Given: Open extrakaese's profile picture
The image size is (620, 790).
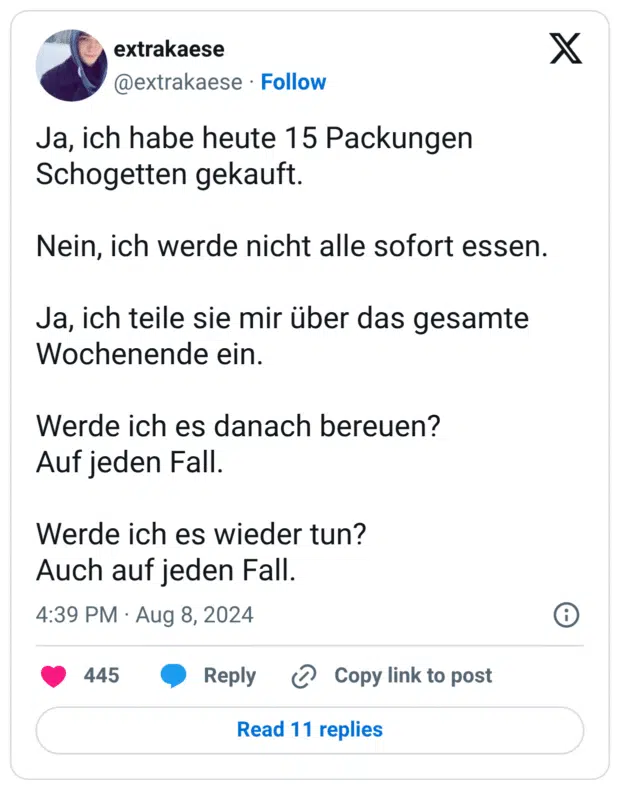Looking at the screenshot, I should point(71,65).
